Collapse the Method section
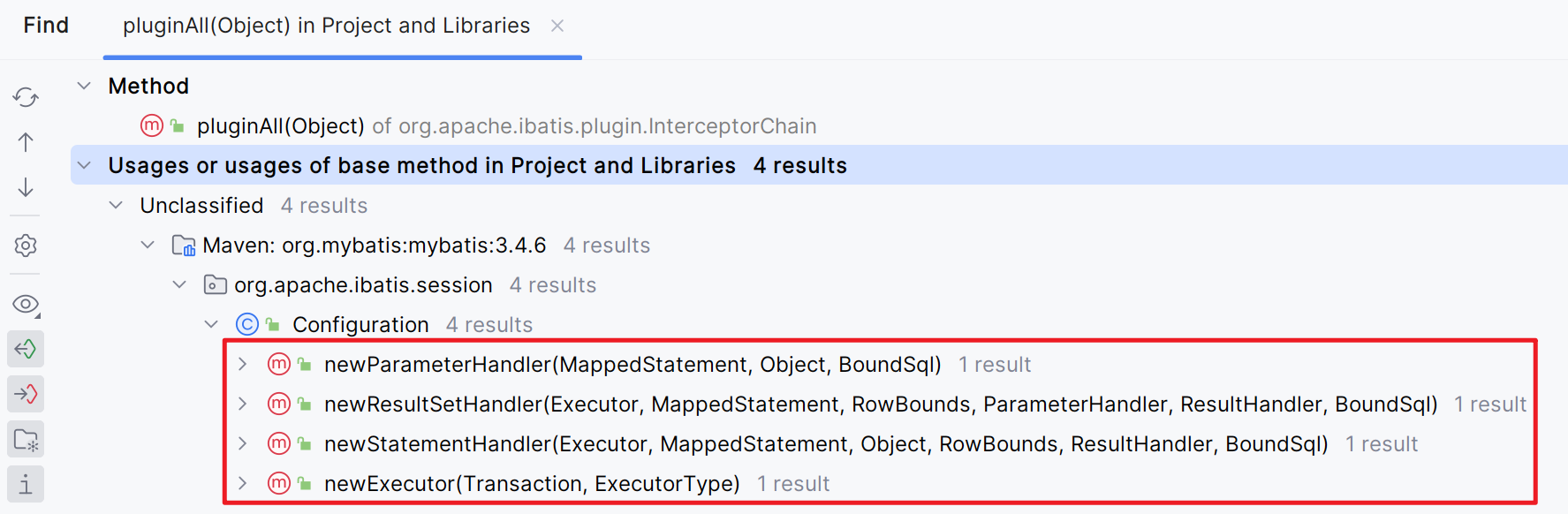The image size is (1568, 514). (x=84, y=86)
